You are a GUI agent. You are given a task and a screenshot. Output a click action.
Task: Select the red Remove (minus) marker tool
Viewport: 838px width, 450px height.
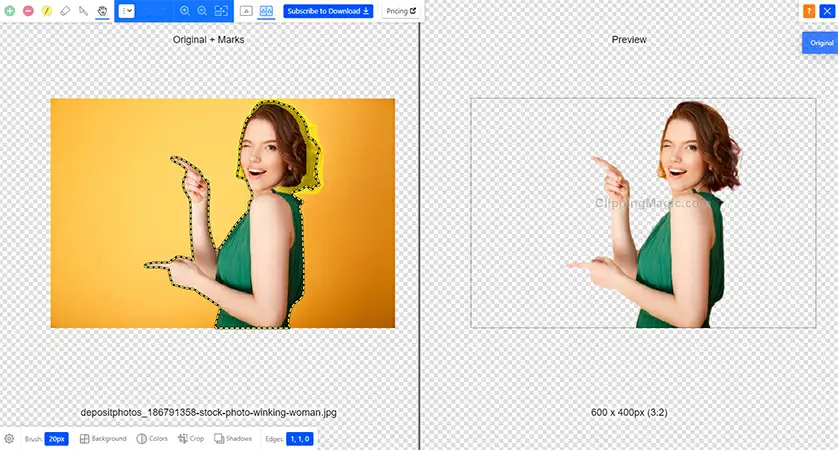coord(27,11)
